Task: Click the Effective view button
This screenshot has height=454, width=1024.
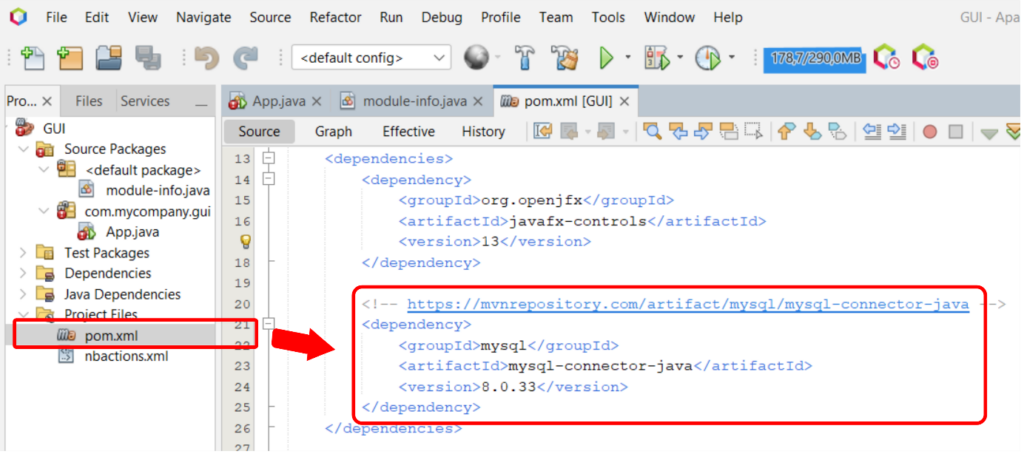Action: pyautogui.click(x=408, y=131)
